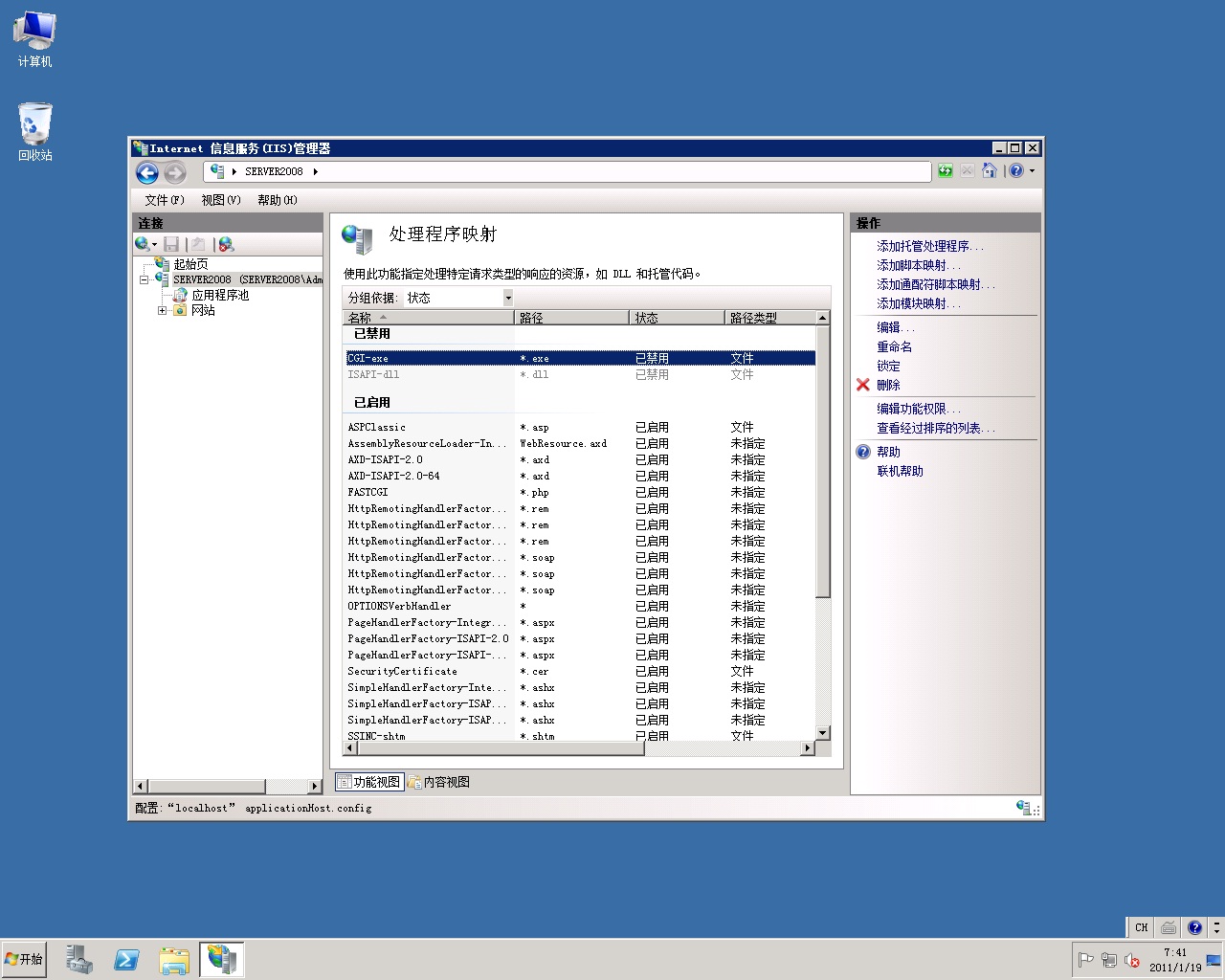Click 查看经过排序的列表 link
1225x980 pixels.
pos(936,428)
